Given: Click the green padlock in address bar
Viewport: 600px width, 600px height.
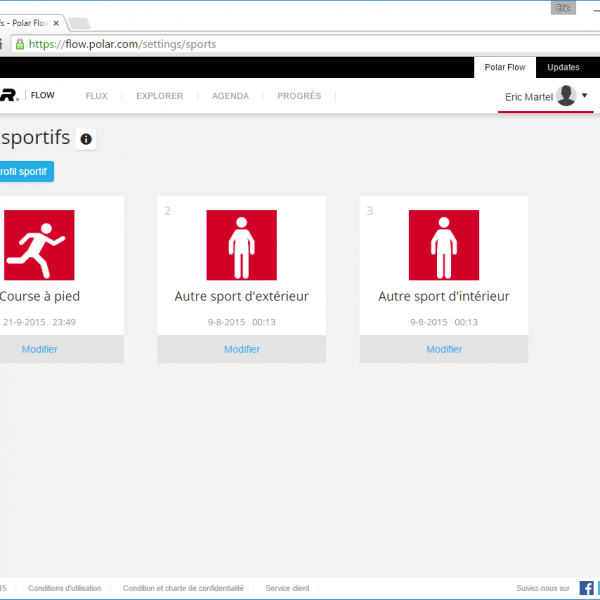Looking at the screenshot, I should (20, 44).
